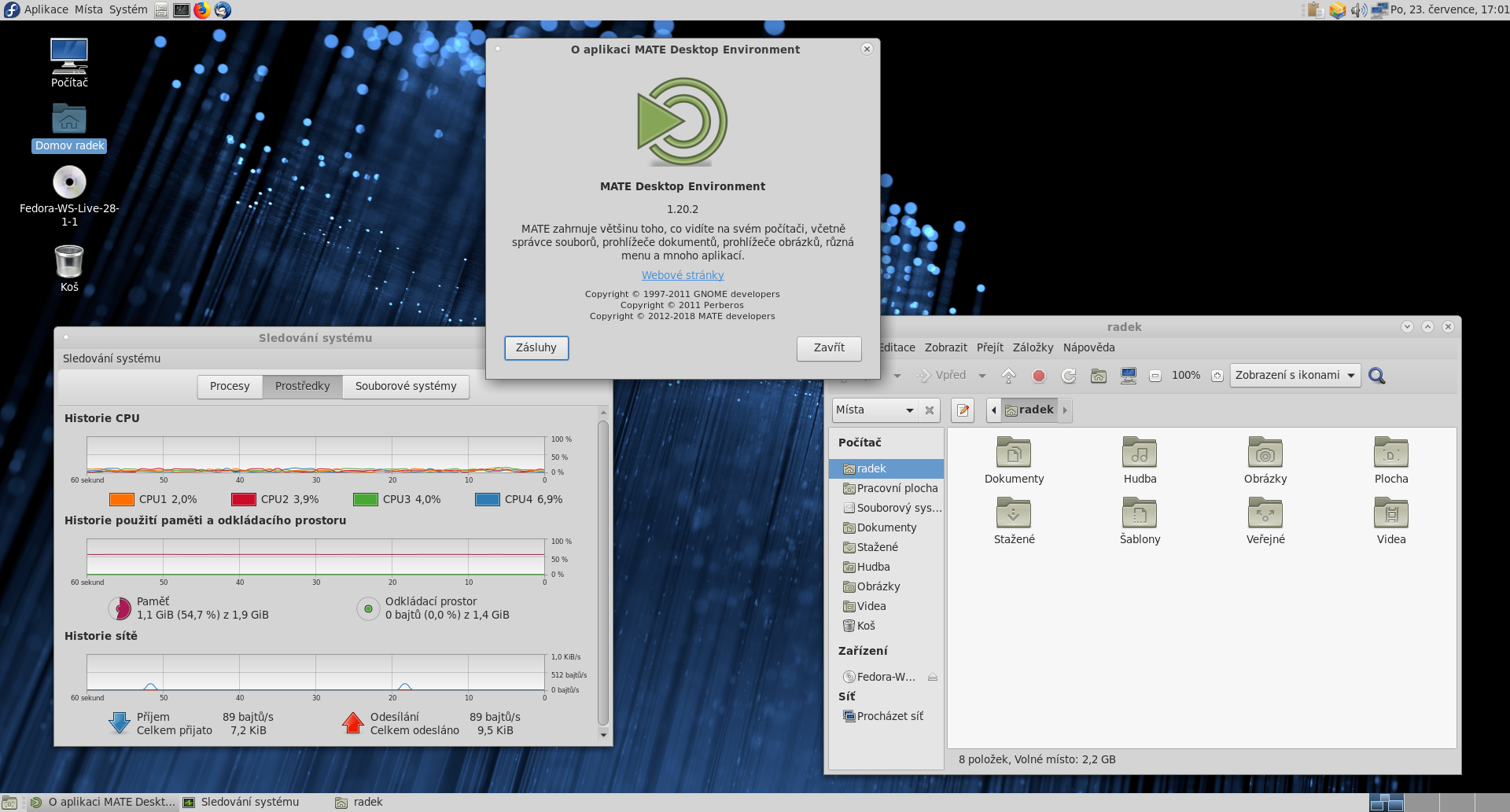The height and width of the screenshot is (812, 1510).
Task: Click the radek path button in location bar
Action: [x=1029, y=410]
